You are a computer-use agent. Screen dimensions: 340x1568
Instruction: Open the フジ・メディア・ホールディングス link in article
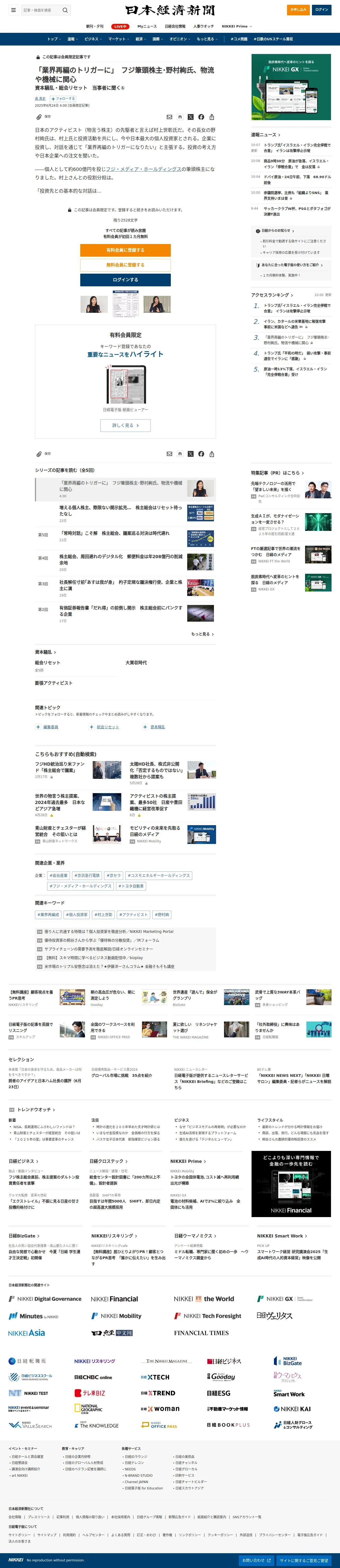point(143,169)
